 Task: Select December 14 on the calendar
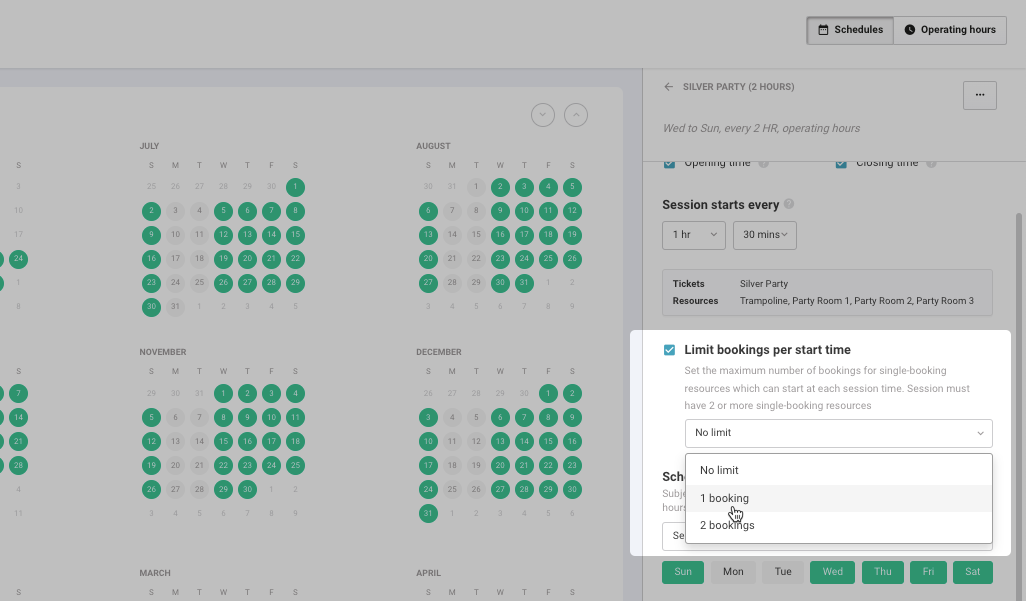pyautogui.click(x=524, y=441)
